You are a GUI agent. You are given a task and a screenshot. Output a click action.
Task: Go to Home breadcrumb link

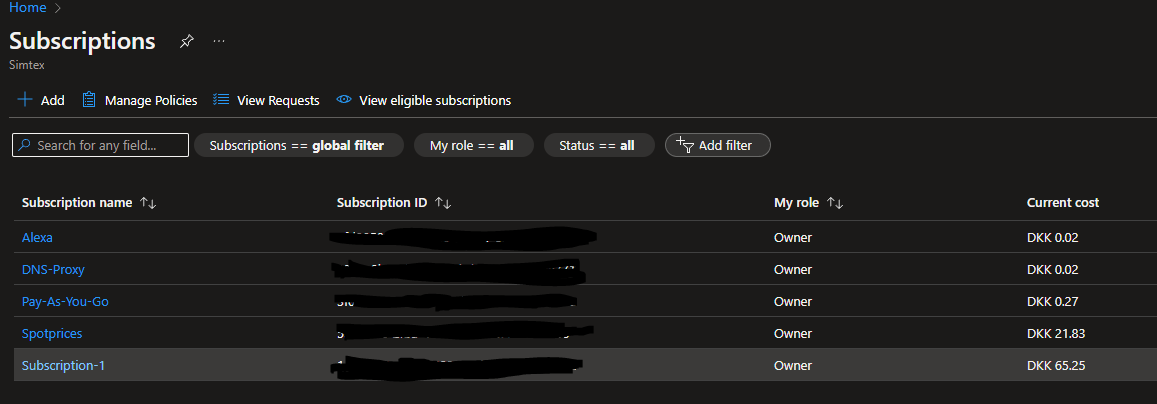(27, 8)
